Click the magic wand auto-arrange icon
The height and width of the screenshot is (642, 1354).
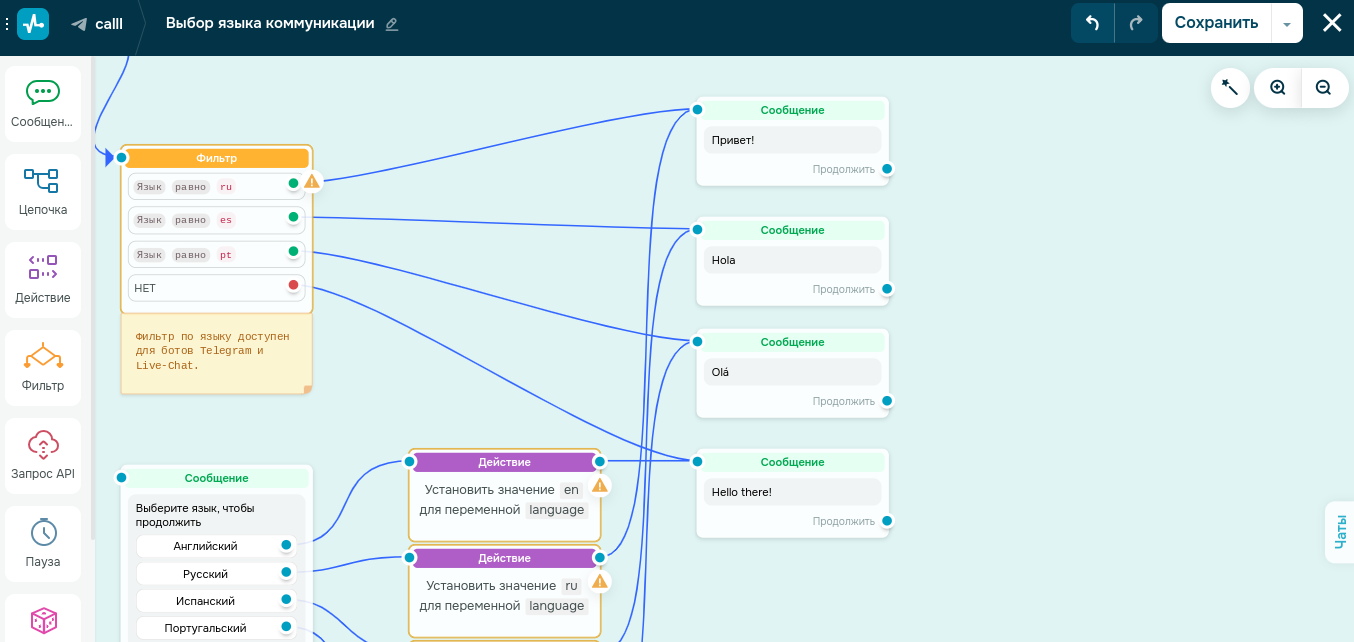click(1230, 88)
